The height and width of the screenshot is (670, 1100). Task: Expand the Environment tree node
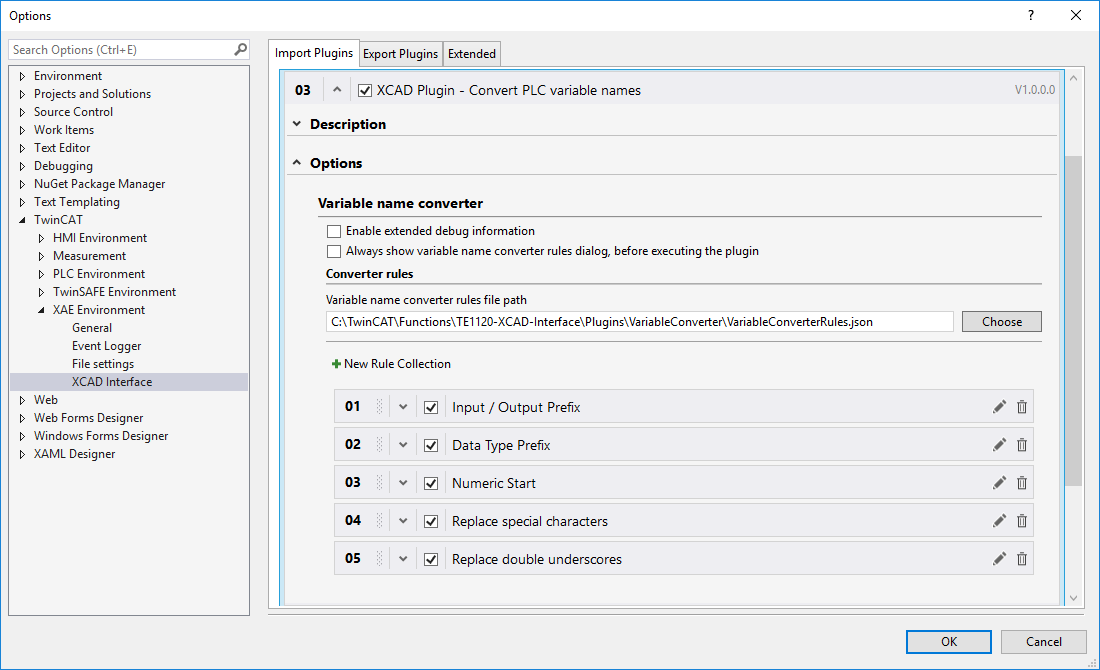click(x=22, y=76)
